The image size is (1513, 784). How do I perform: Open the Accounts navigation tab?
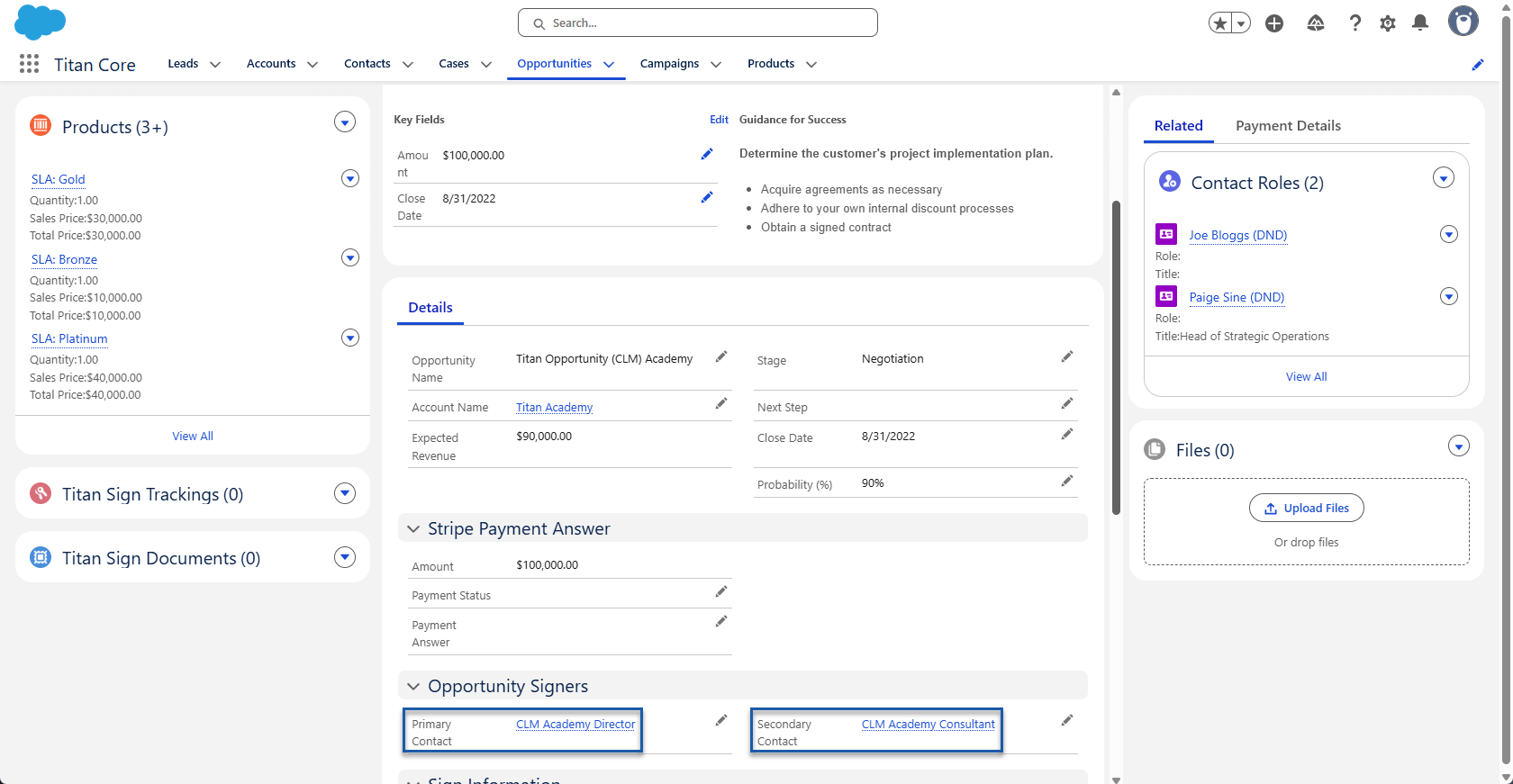271,64
